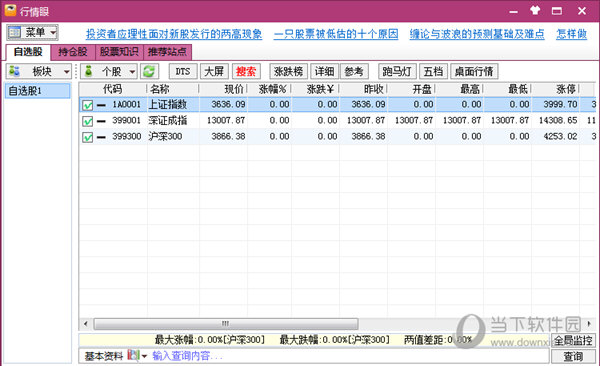Sort by the 名称 column header
Screen dimensions: 600x366
173,89
